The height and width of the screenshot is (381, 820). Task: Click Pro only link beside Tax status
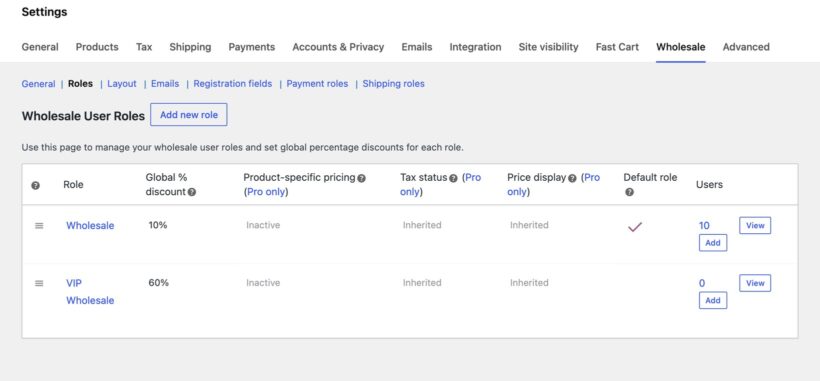[440, 184]
